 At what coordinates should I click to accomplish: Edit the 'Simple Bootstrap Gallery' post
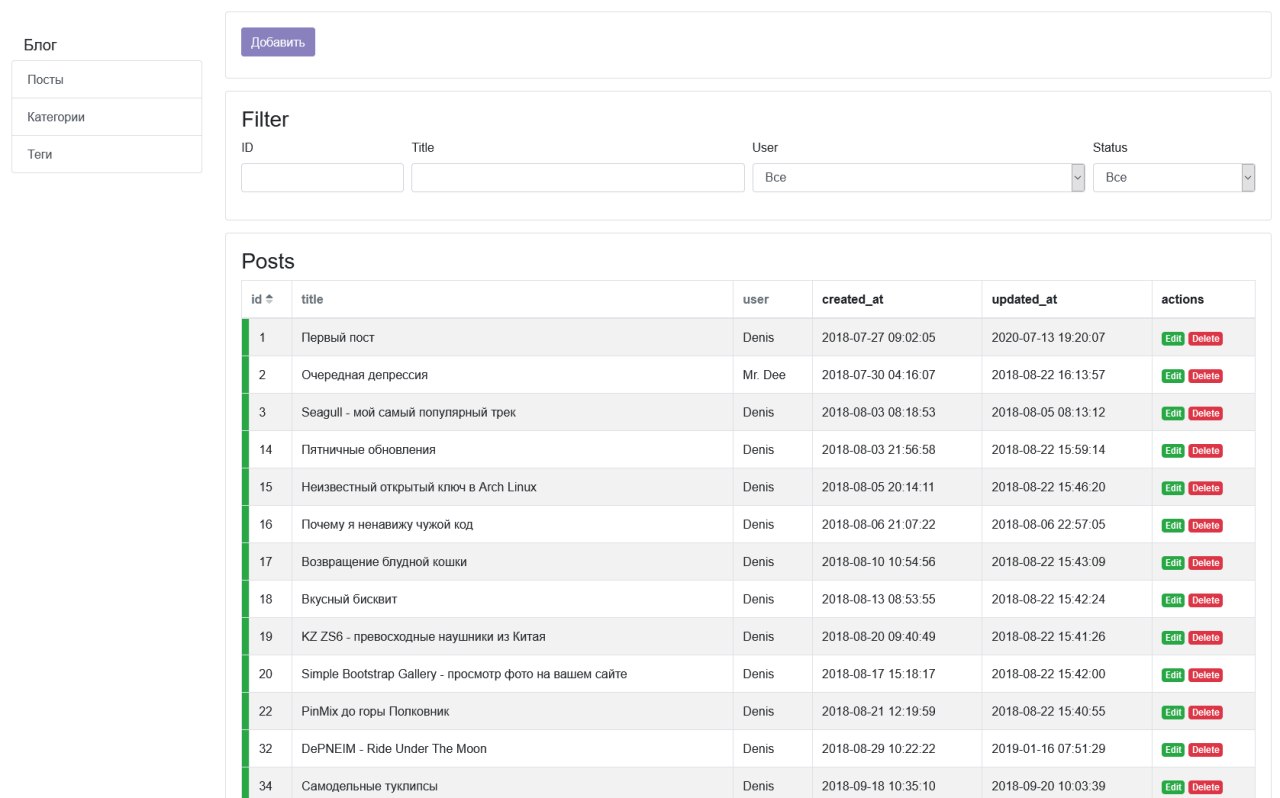(x=1173, y=675)
